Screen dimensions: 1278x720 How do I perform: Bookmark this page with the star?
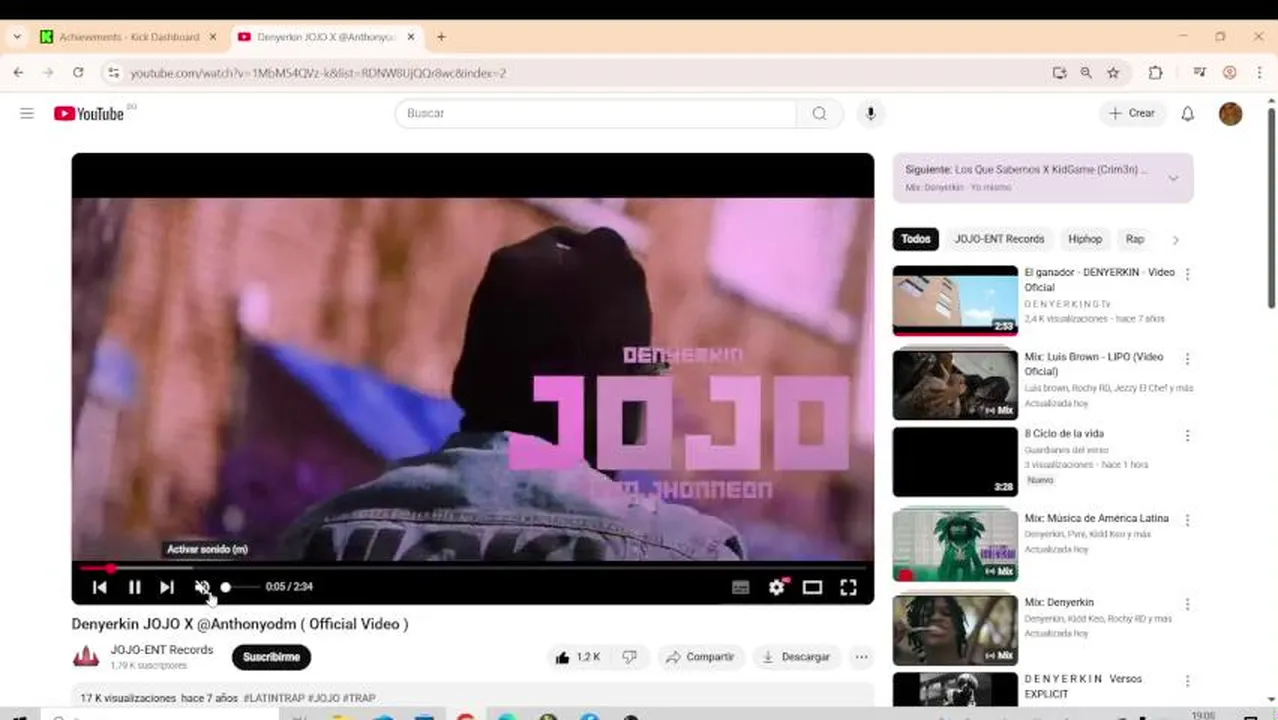1113,73
